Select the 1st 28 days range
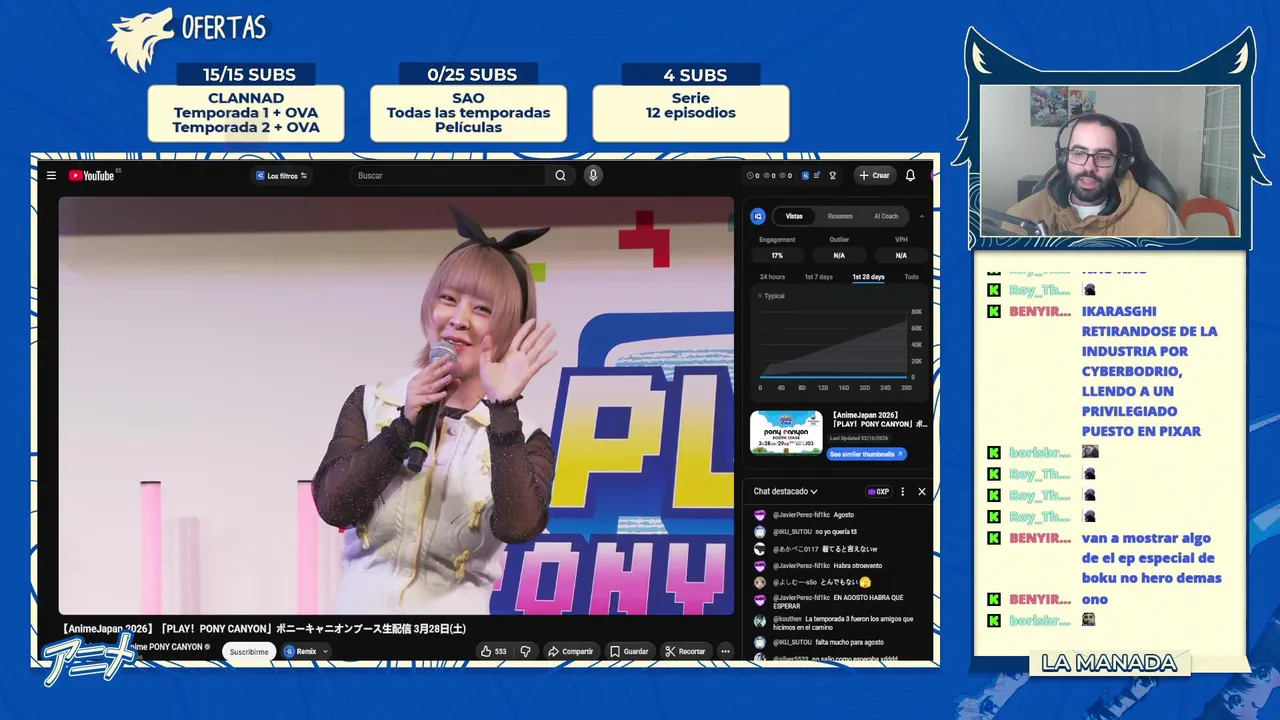Image resolution: width=1280 pixels, height=720 pixels. (x=868, y=277)
